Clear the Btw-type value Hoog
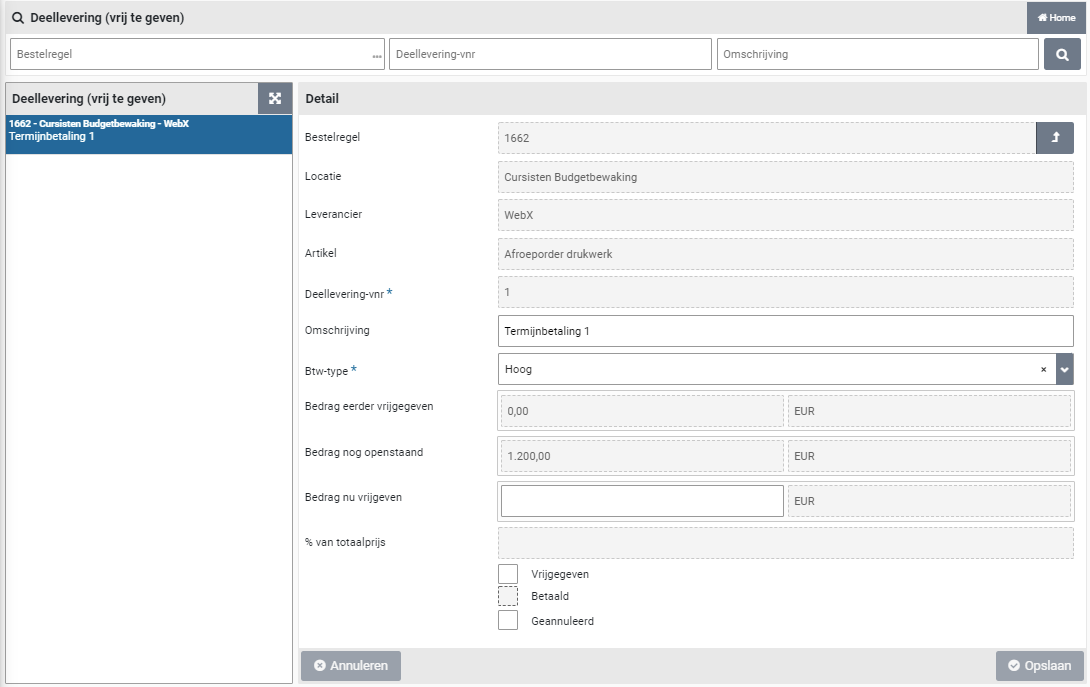The width and height of the screenshot is (1090, 687). tap(1043, 369)
